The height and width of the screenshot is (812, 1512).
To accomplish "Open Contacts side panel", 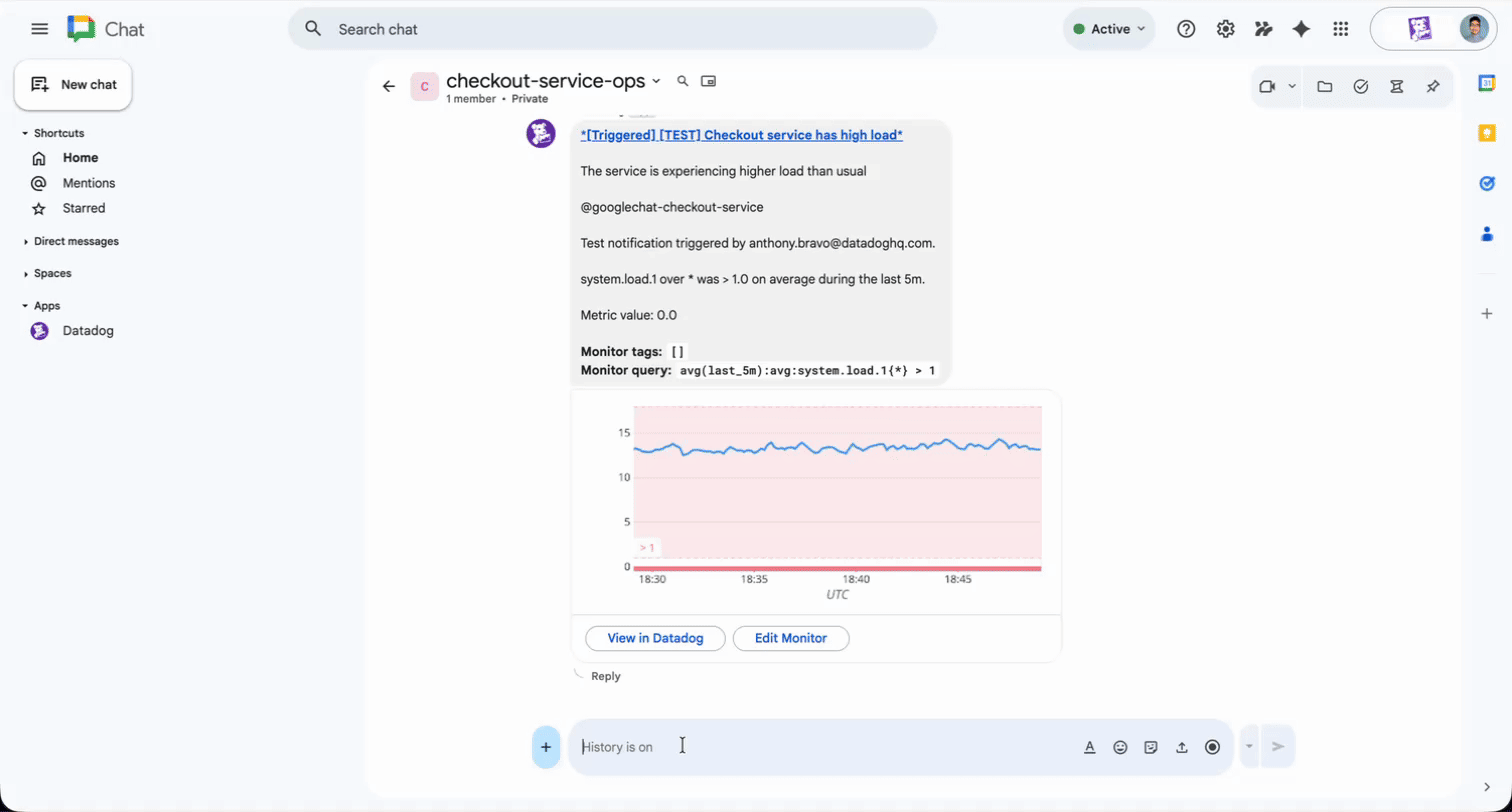I will tap(1487, 234).
